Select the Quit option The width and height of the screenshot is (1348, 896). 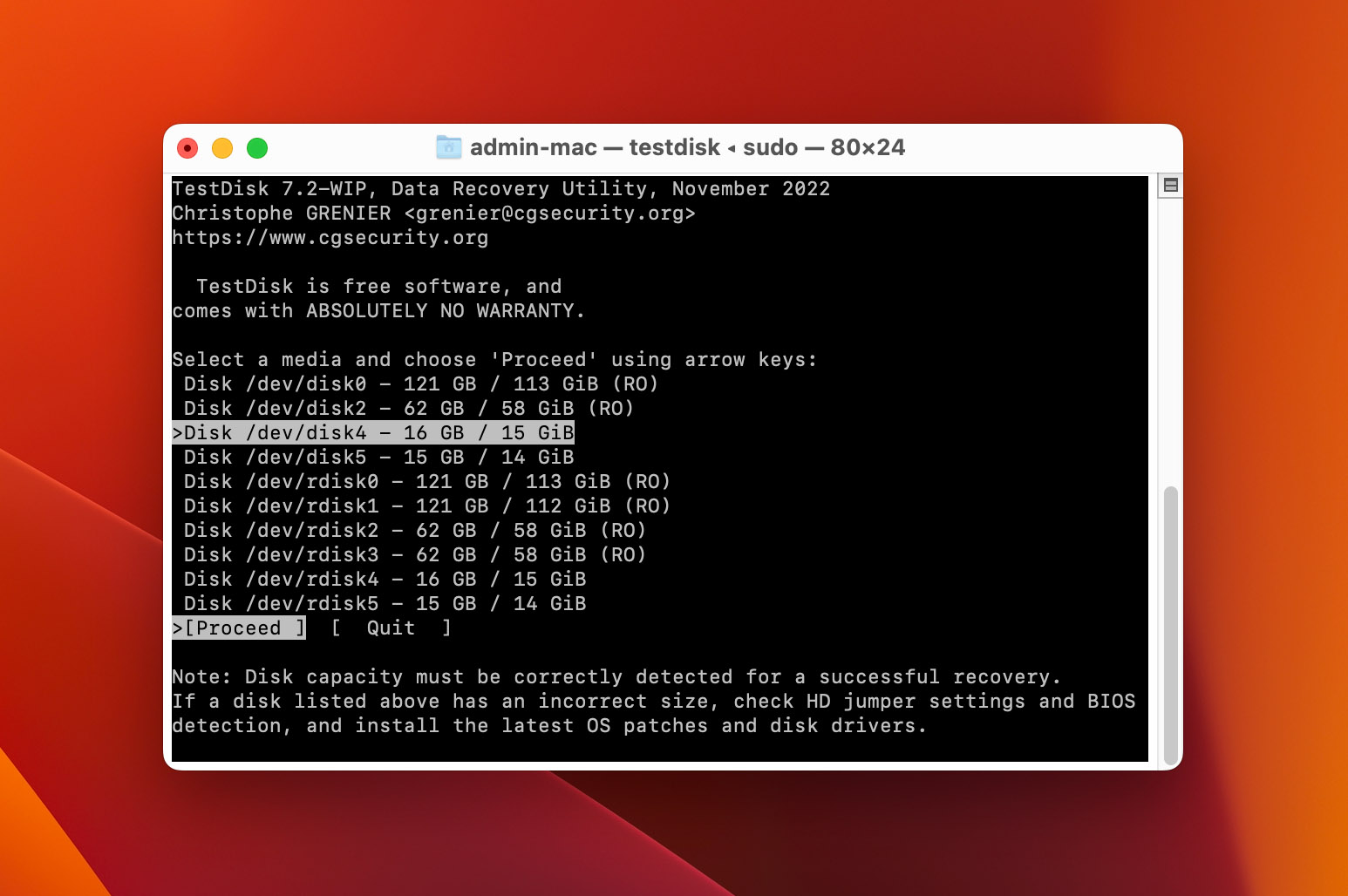point(391,628)
